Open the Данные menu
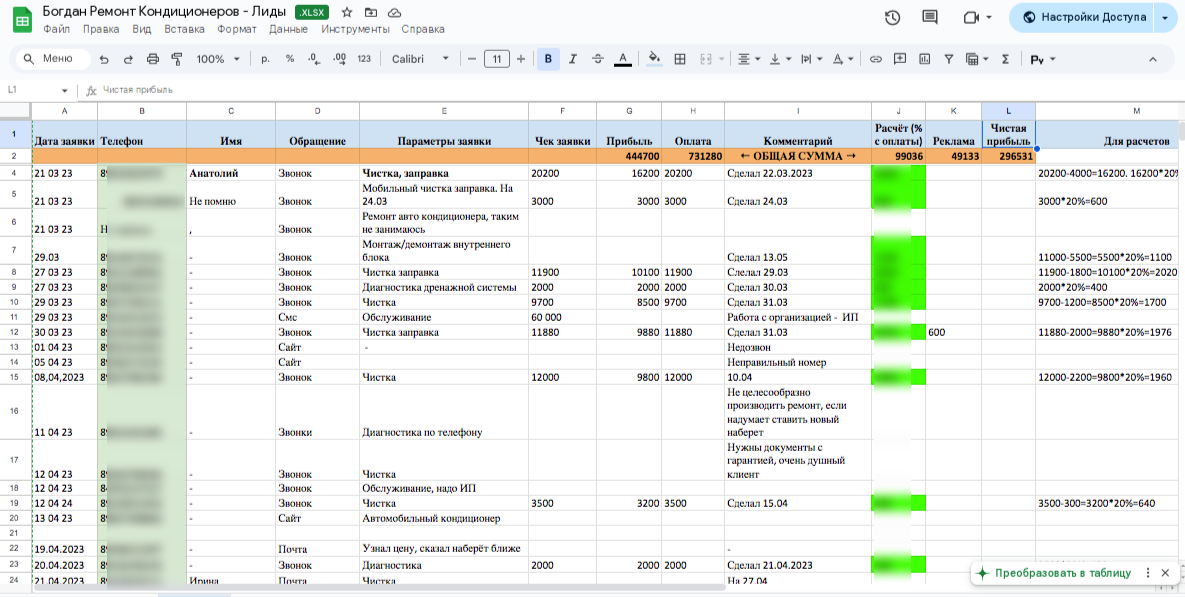 coord(288,29)
